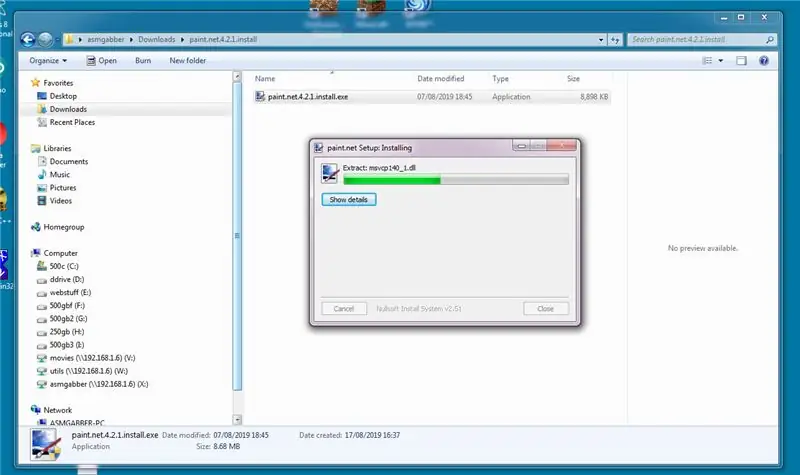The width and height of the screenshot is (800, 475).
Task: Click the paint.net.4.2.1.install.exe file icon in list
Action: 260,96
